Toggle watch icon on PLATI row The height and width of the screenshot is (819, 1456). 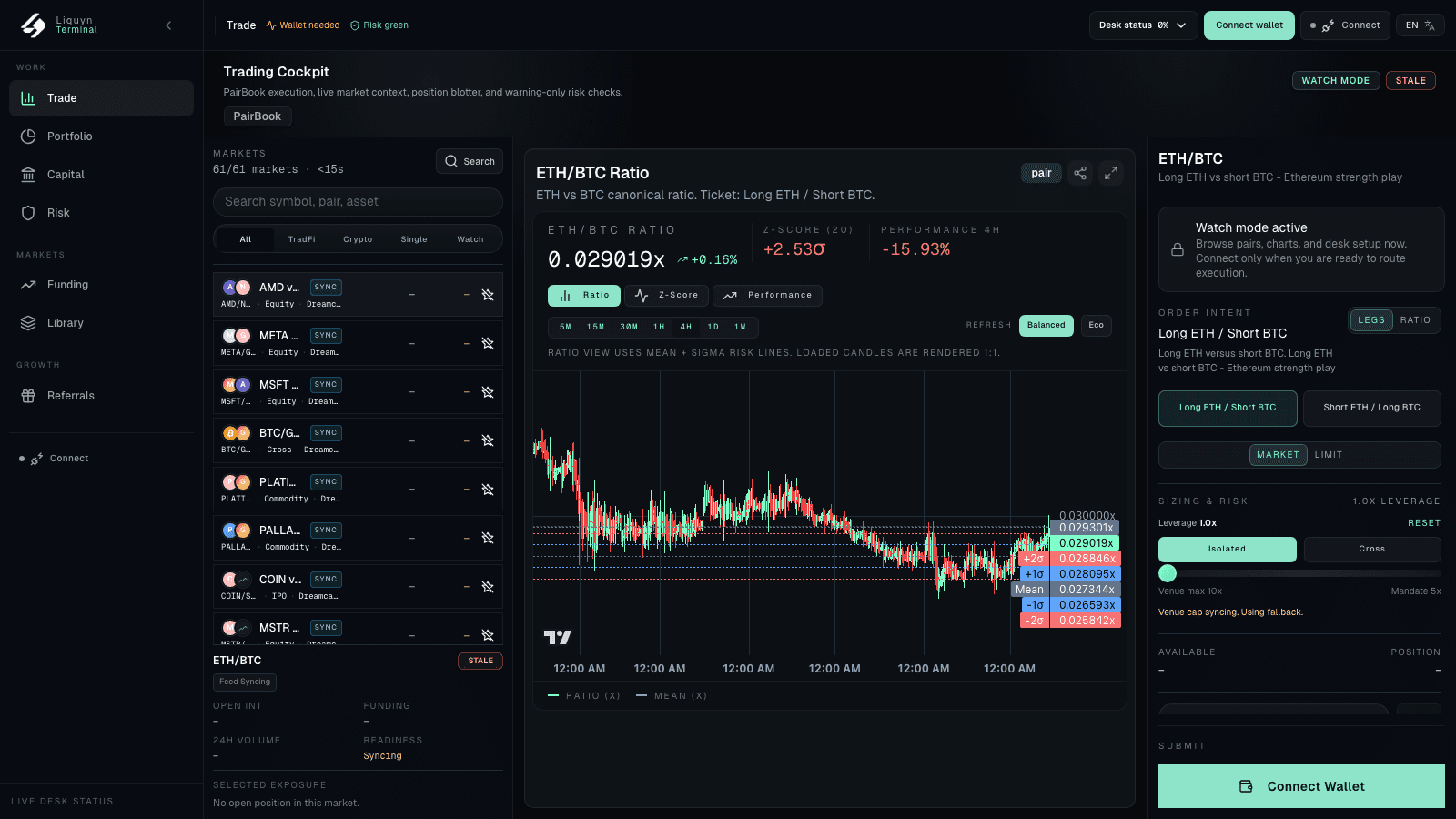[x=488, y=490]
